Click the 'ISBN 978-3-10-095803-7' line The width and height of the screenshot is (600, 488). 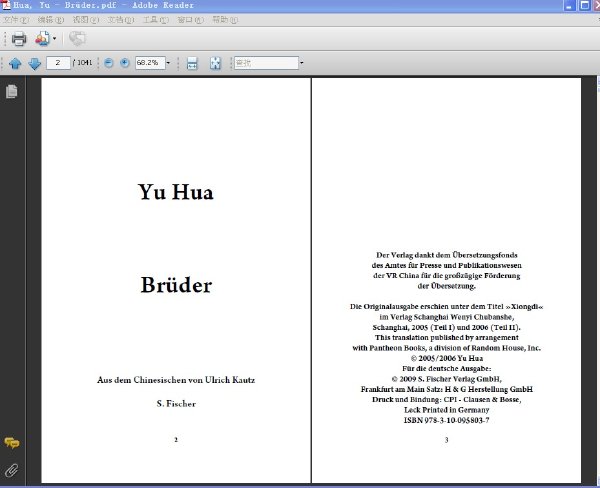point(446,420)
